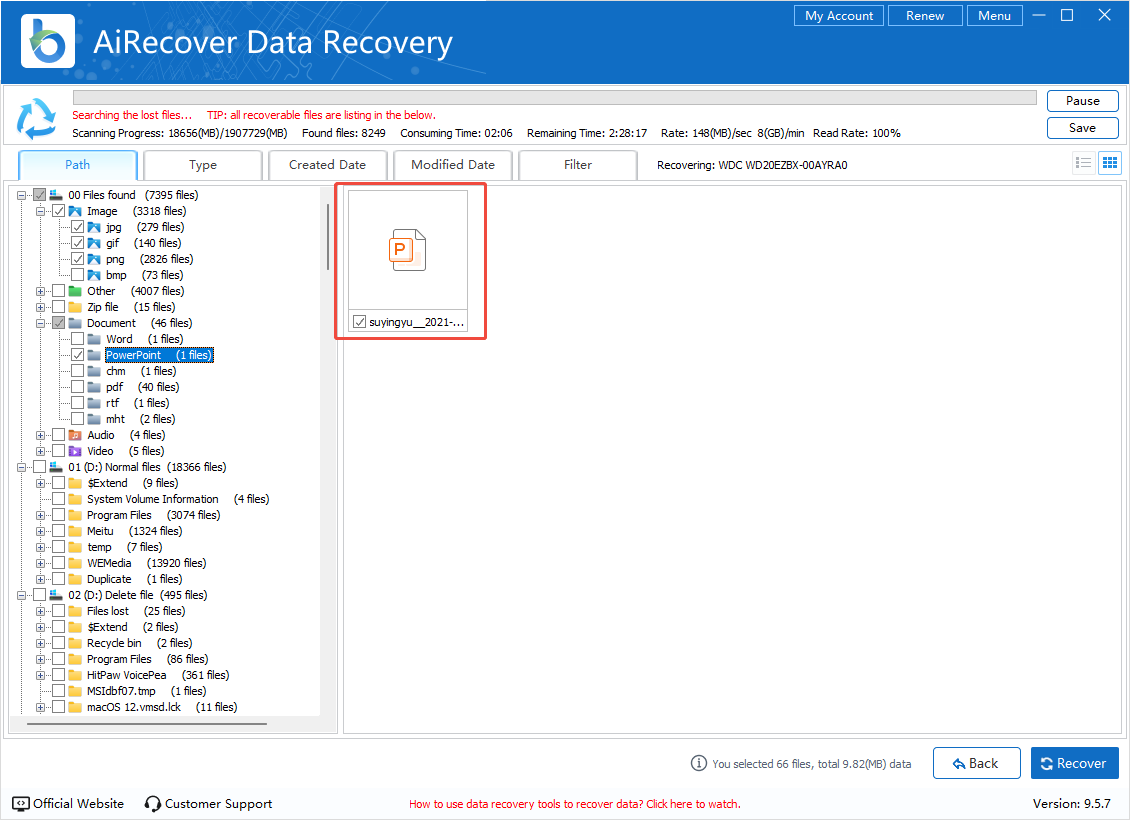This screenshot has height=820, width=1130.
Task: Collapse the Document tree node
Action: [41, 323]
